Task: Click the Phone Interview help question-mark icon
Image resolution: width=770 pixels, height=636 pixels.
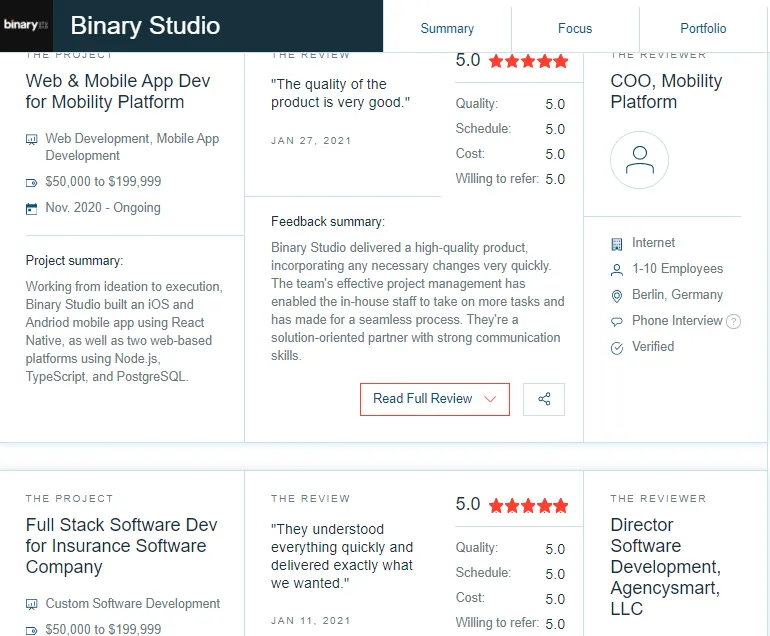Action: click(x=733, y=322)
